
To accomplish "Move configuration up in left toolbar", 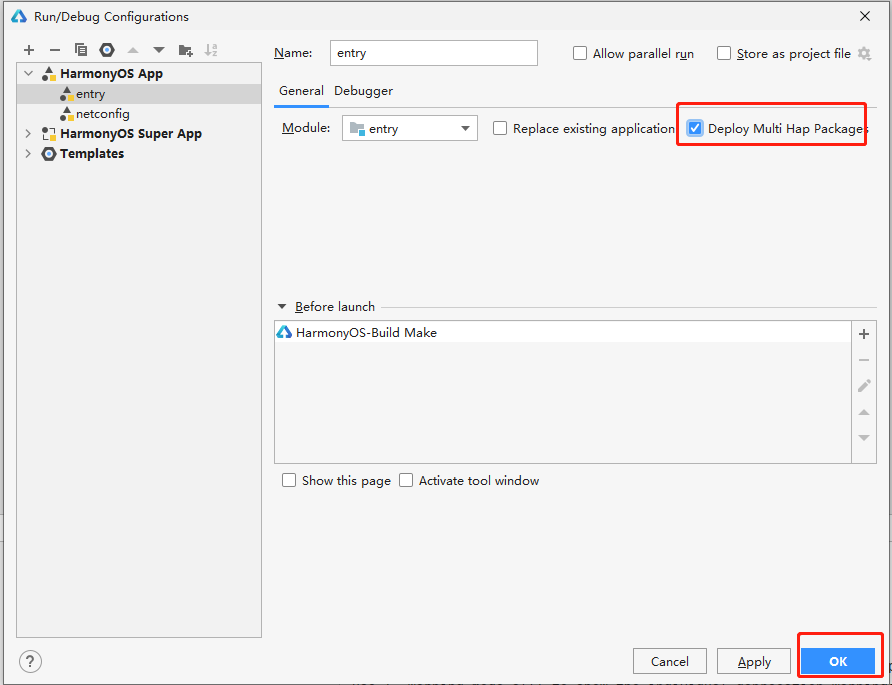I will point(133,50).
